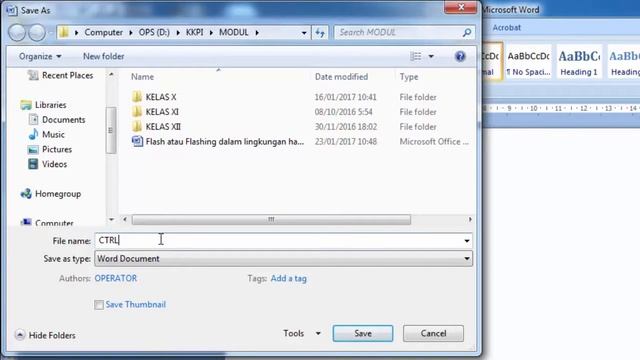This screenshot has height=360, width=640.
Task: Click KKPI in the breadcrumb path
Action: [x=194, y=32]
